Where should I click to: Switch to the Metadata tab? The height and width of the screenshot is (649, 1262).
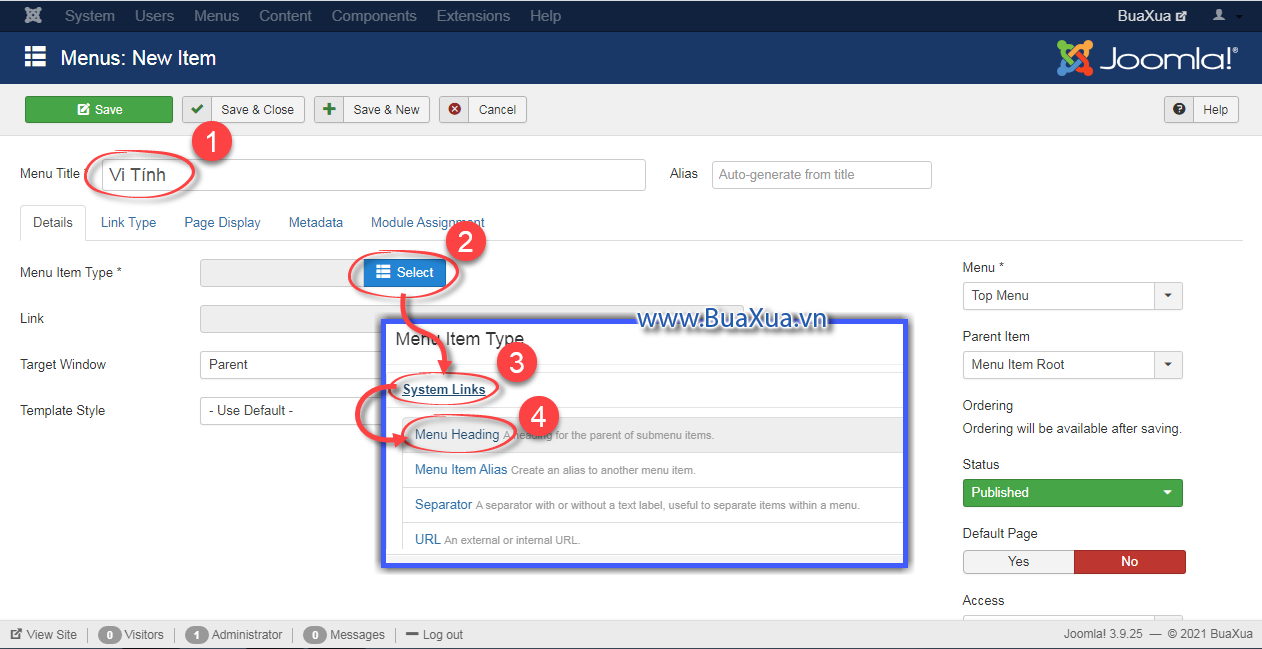316,223
